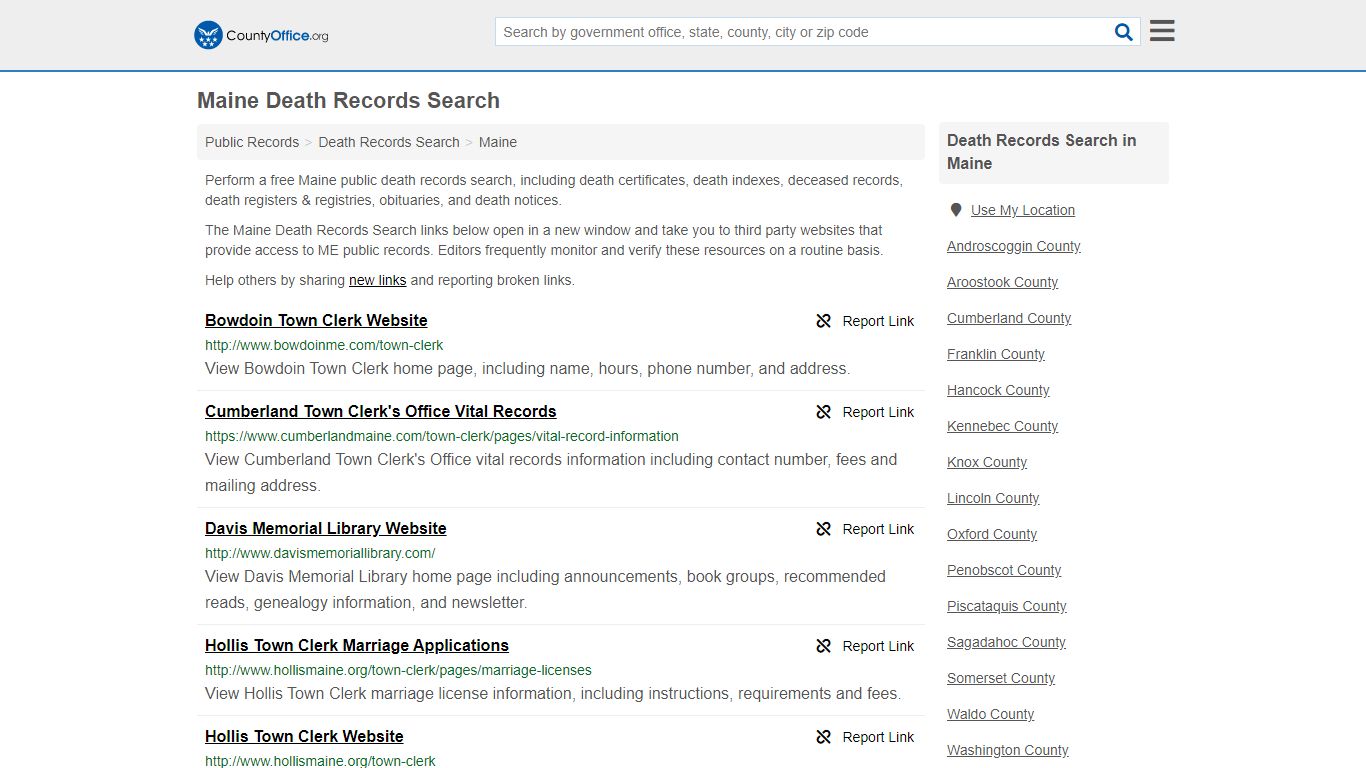Report Link for Davis Memorial Library Website
This screenshot has height=768, width=1366.
pos(878,529)
